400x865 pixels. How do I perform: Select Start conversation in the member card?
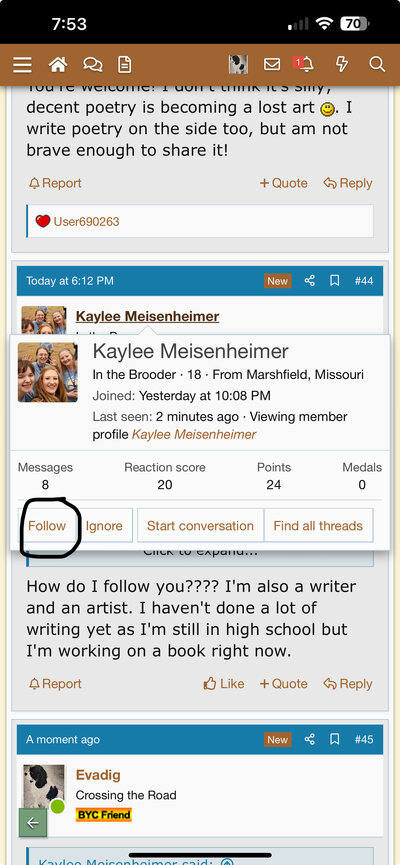pyautogui.click(x=200, y=526)
